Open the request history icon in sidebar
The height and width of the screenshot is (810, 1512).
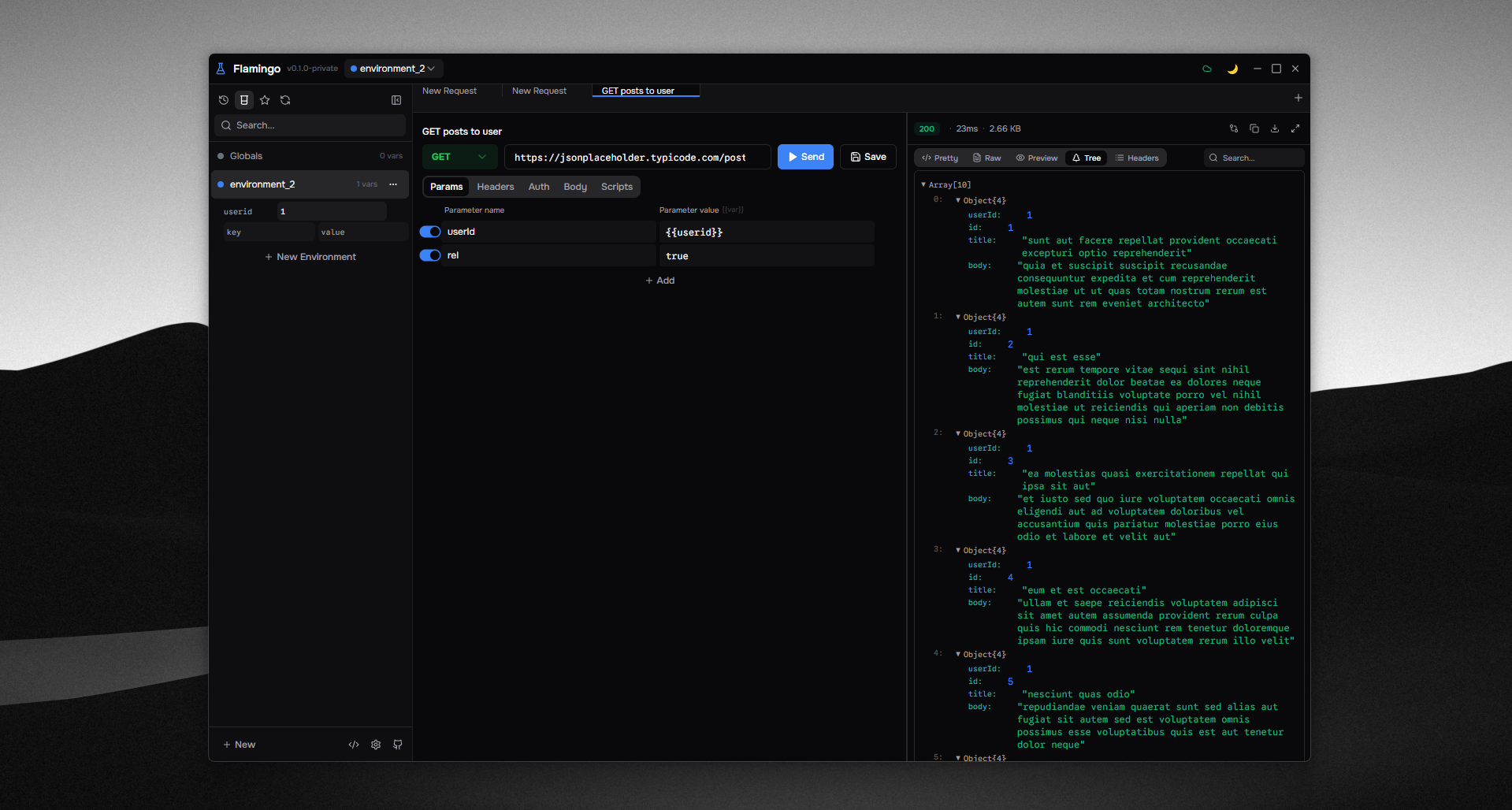(x=224, y=100)
